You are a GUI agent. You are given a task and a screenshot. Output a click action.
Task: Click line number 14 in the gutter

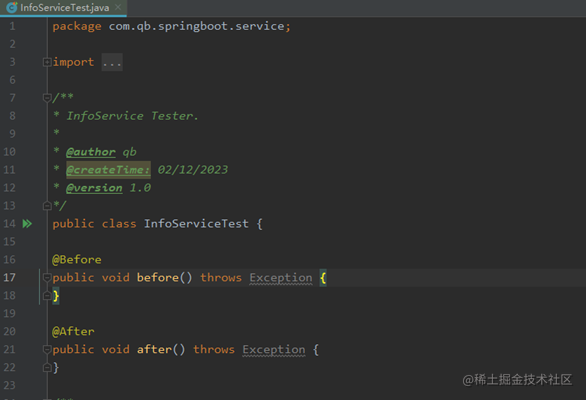pos(9,224)
